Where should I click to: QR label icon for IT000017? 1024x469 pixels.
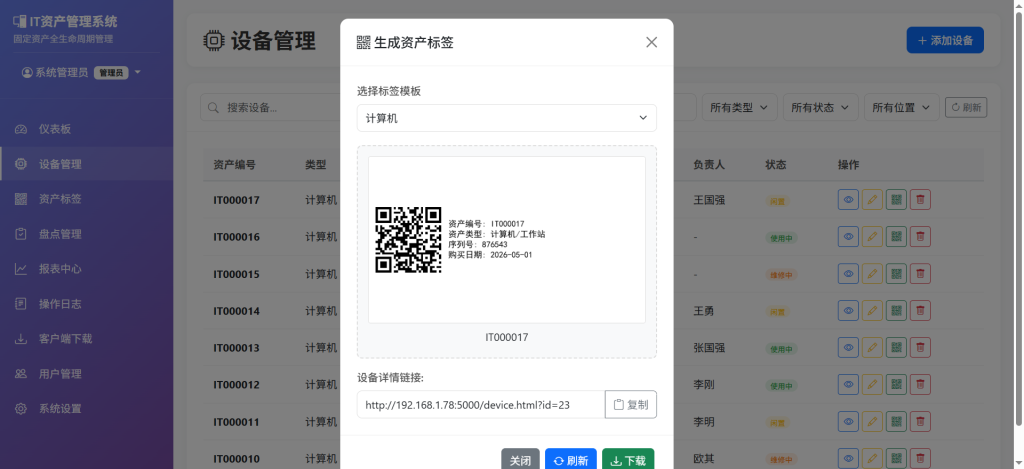point(896,200)
